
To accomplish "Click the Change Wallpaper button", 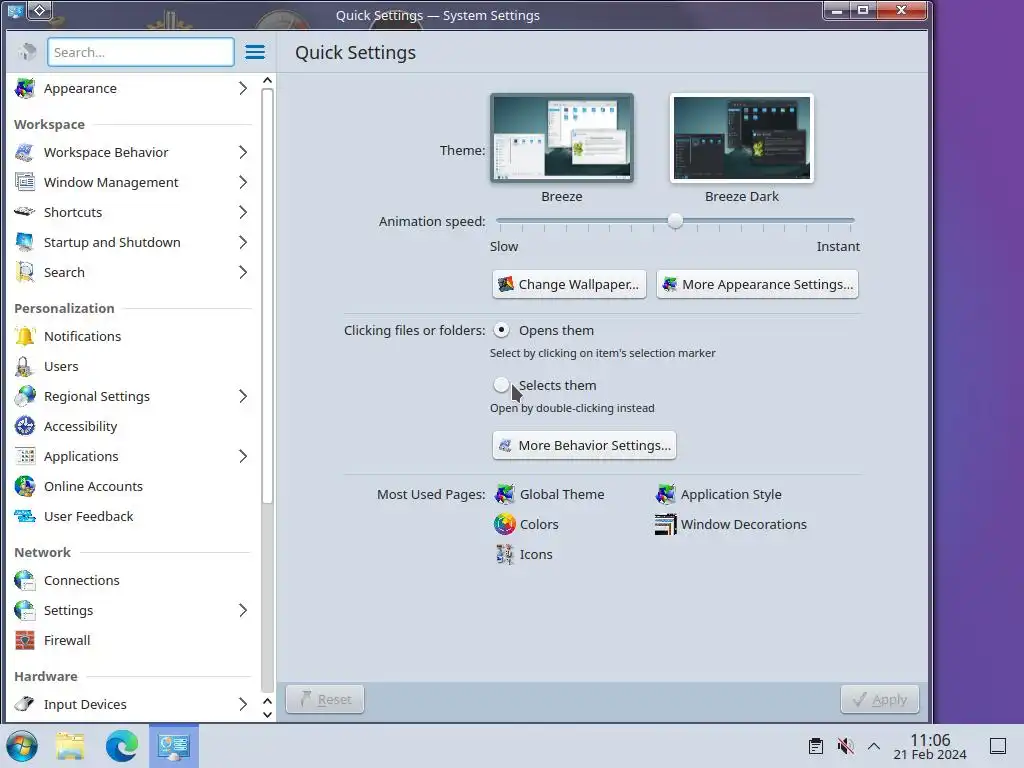I will [569, 284].
